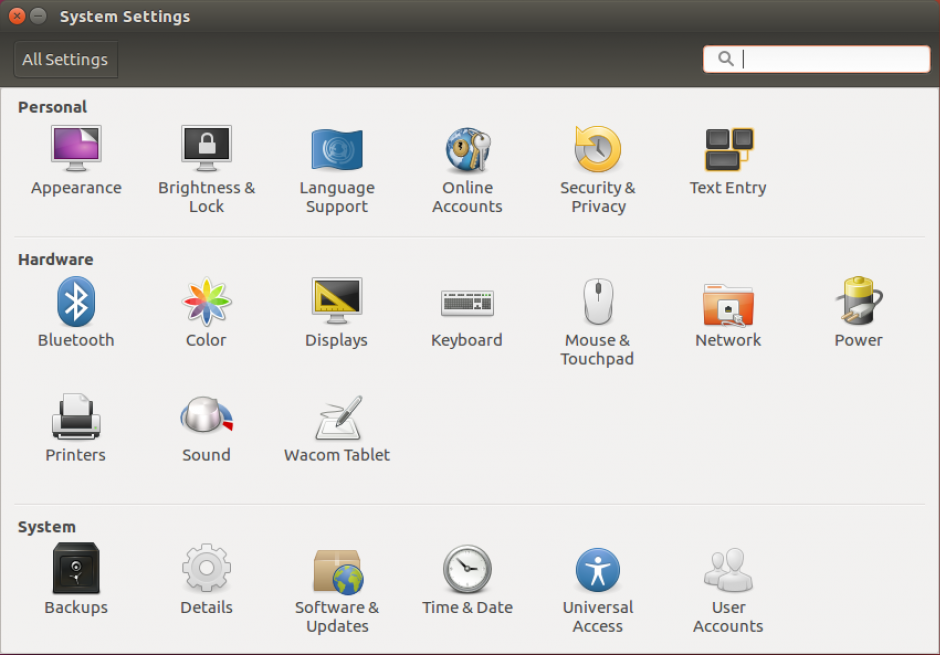Open Security & Privacy settings
The image size is (940, 655).
pyautogui.click(x=597, y=160)
